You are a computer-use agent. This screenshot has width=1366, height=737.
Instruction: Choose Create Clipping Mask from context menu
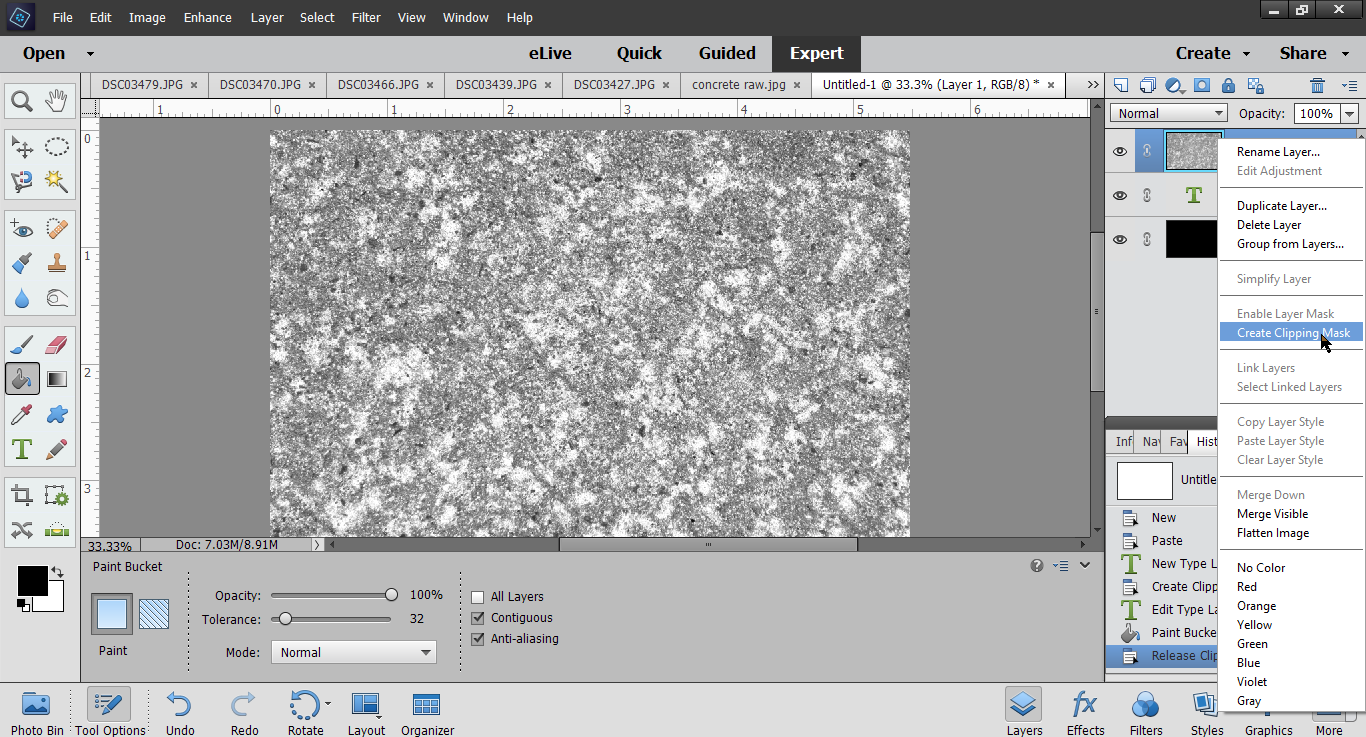click(1292, 333)
